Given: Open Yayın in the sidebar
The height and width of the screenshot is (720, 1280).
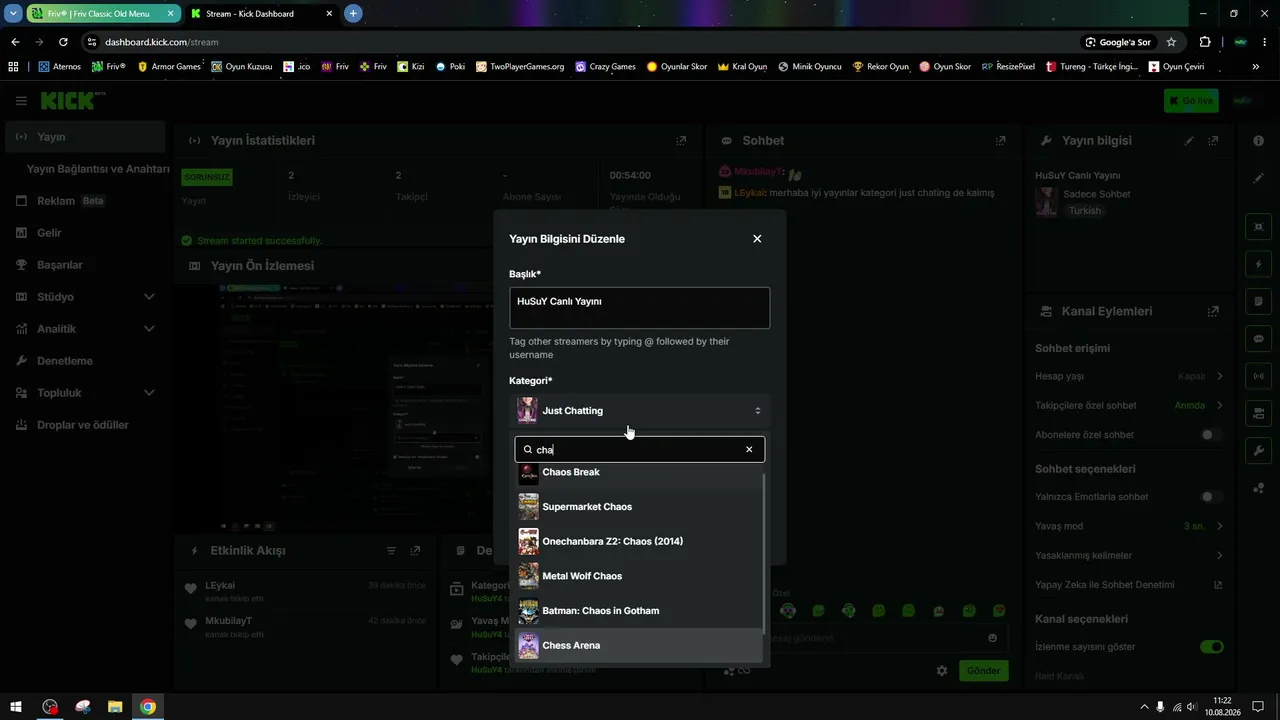Looking at the screenshot, I should [x=84, y=137].
